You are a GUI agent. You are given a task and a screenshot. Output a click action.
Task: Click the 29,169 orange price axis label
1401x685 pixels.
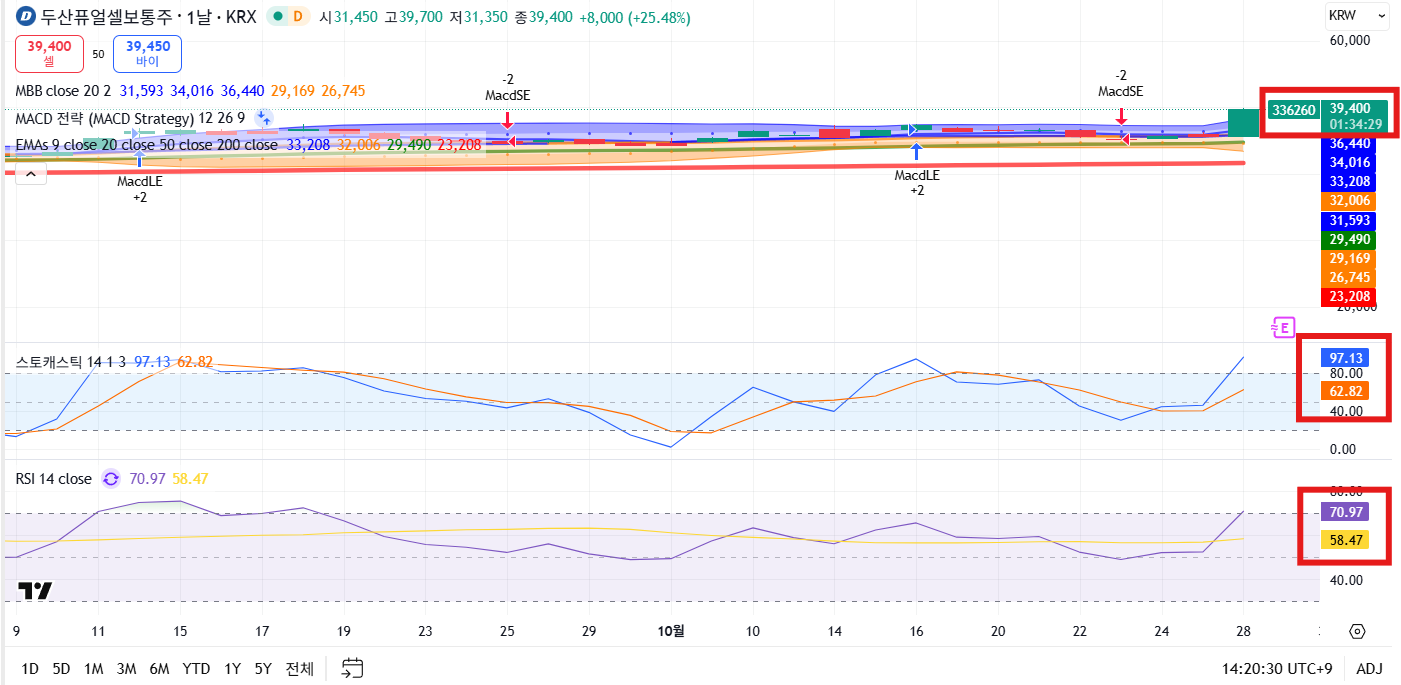(x=1350, y=259)
